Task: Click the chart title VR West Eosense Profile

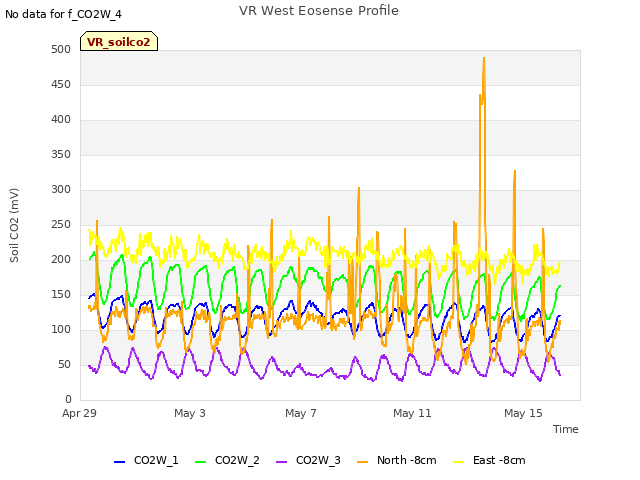Action: point(319,10)
